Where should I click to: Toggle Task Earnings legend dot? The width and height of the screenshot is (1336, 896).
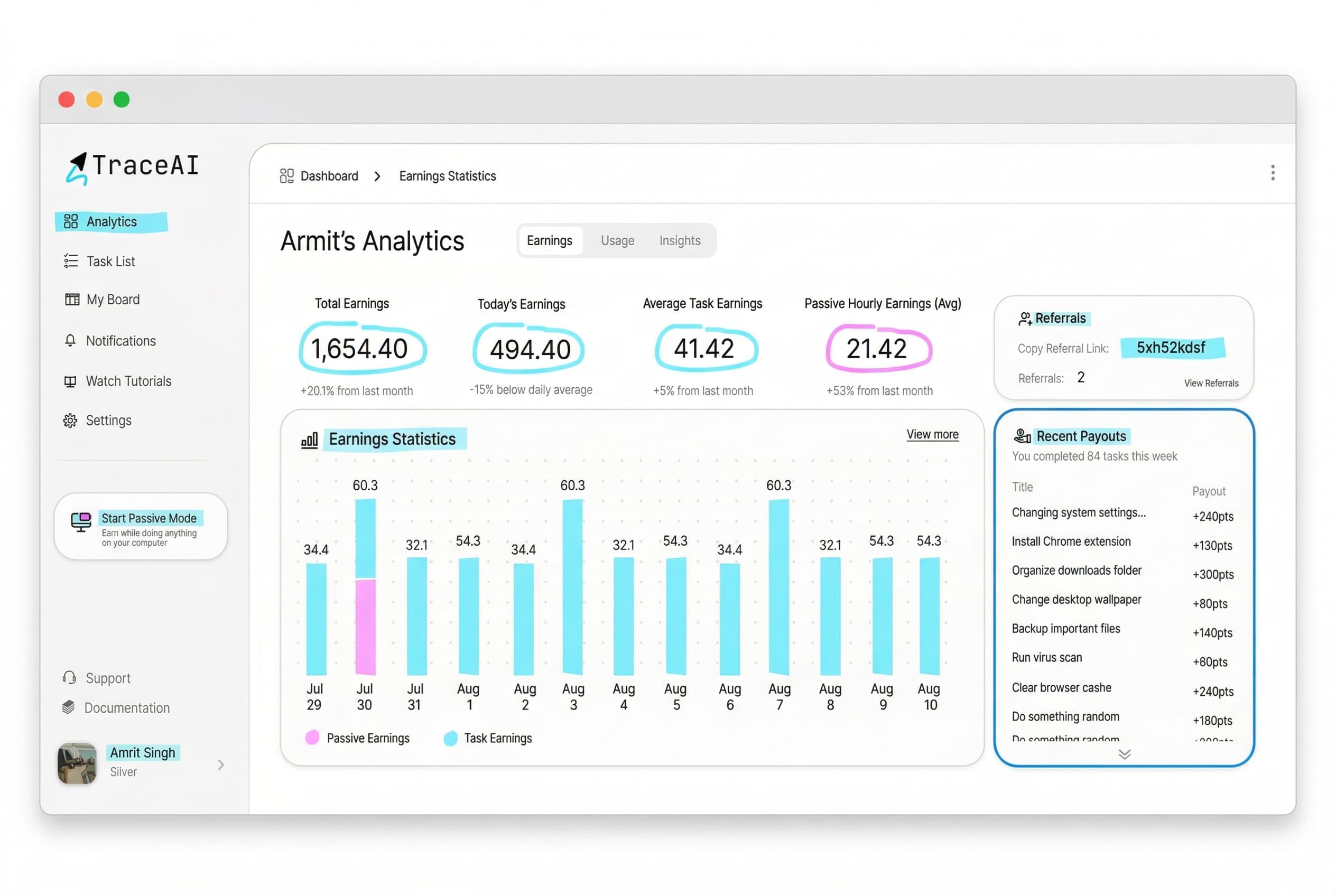pos(450,738)
